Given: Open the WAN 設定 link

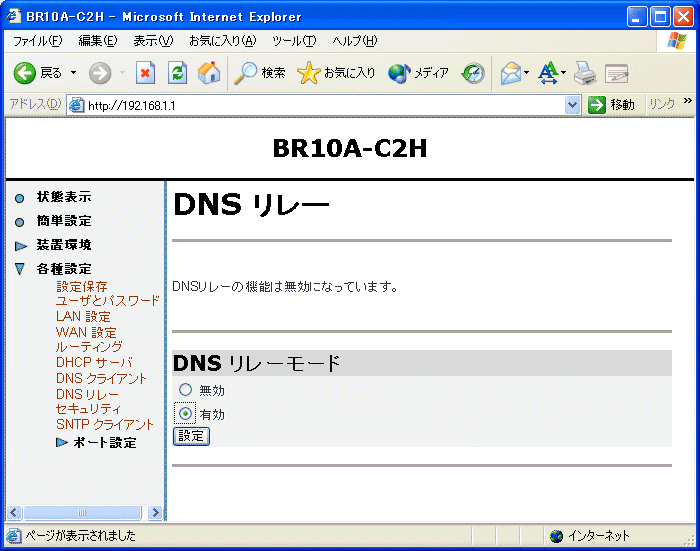Looking at the screenshot, I should [86, 332].
